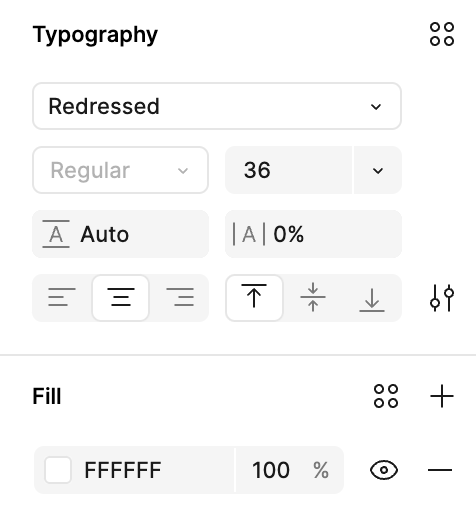Open the white fill color swatch
Screen dimensions: 476x514
coord(58,470)
